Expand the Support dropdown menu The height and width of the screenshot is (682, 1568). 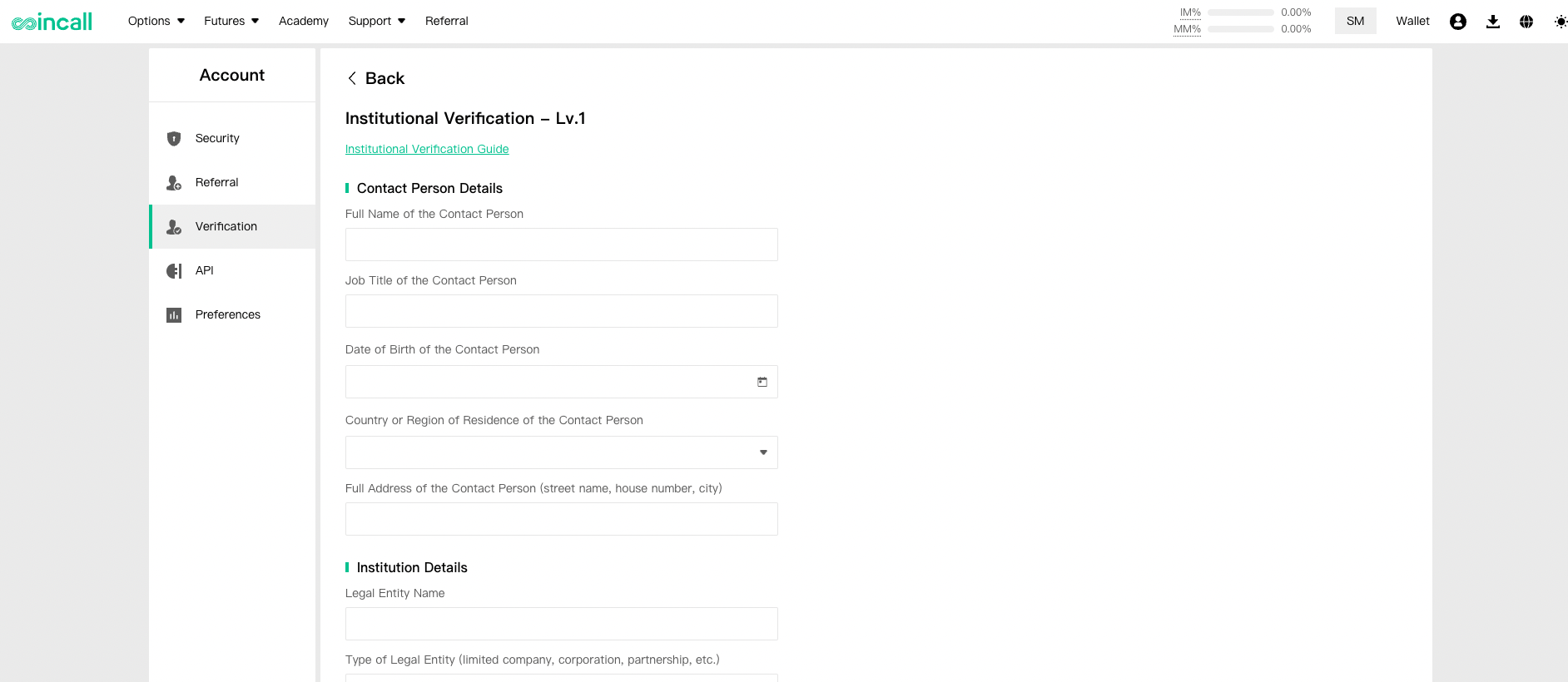point(377,21)
